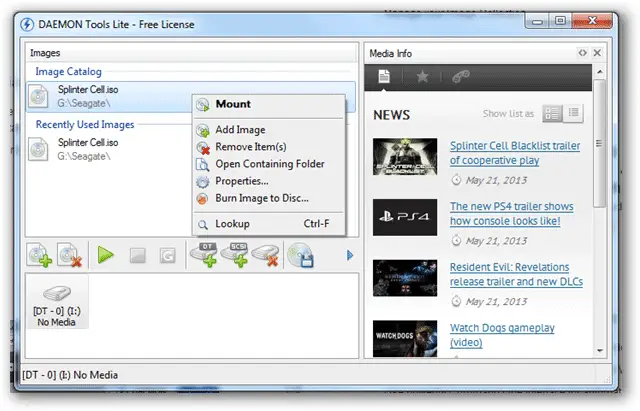Click the status bar text [DT - 0] (I:) No Media

[70, 375]
